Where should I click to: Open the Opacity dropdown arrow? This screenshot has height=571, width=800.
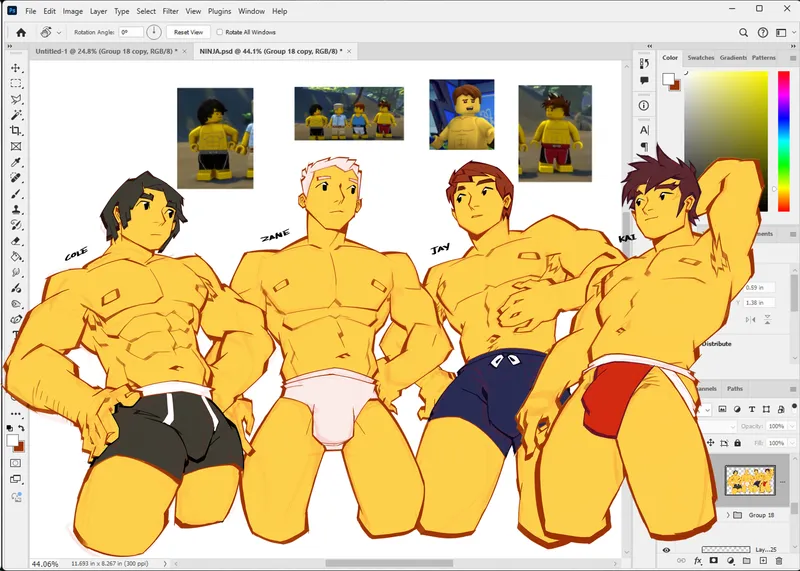(792, 426)
